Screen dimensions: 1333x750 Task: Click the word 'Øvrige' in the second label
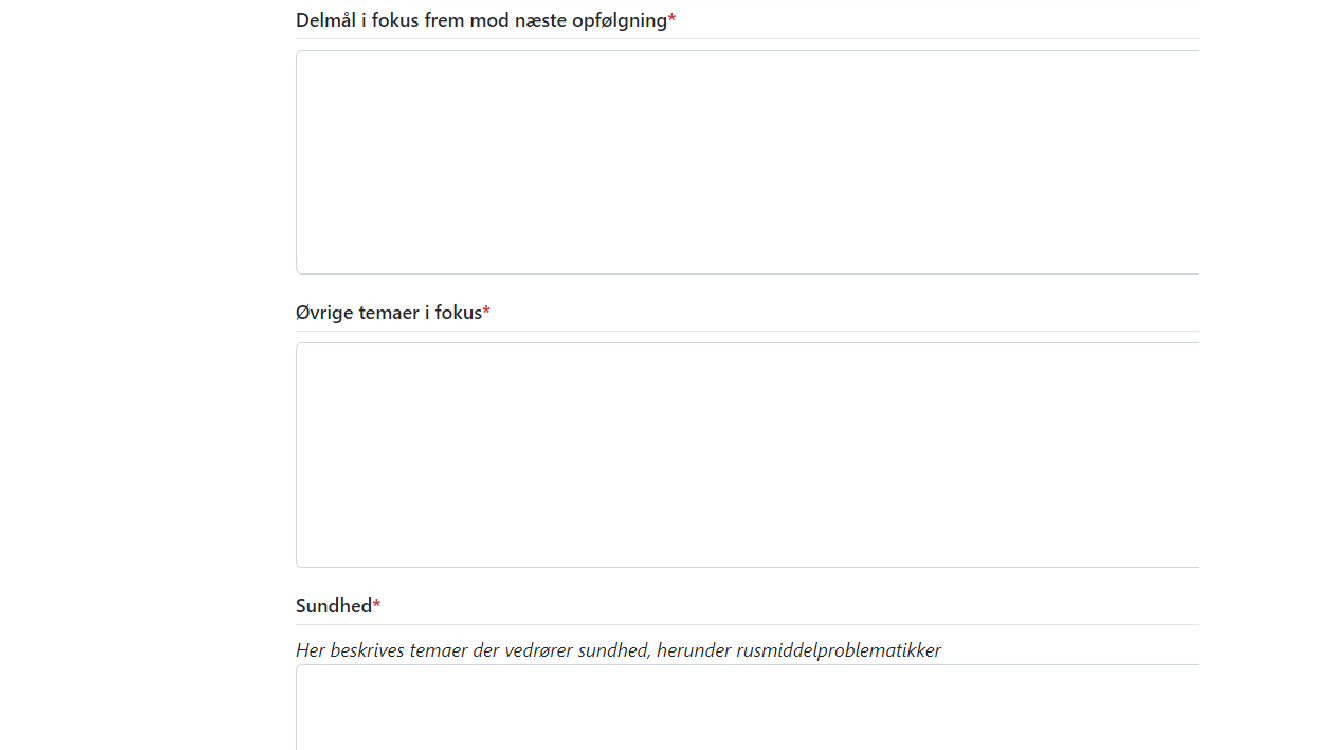pos(325,313)
